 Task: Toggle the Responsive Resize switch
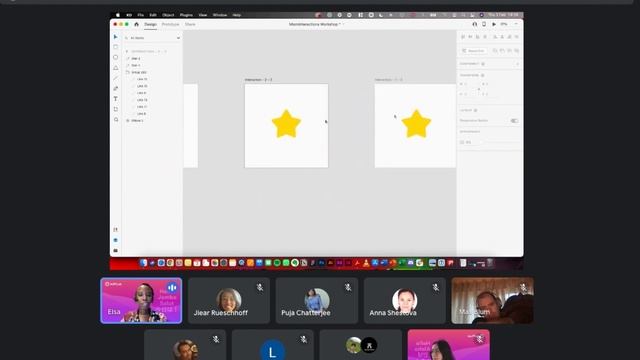pyautogui.click(x=514, y=121)
